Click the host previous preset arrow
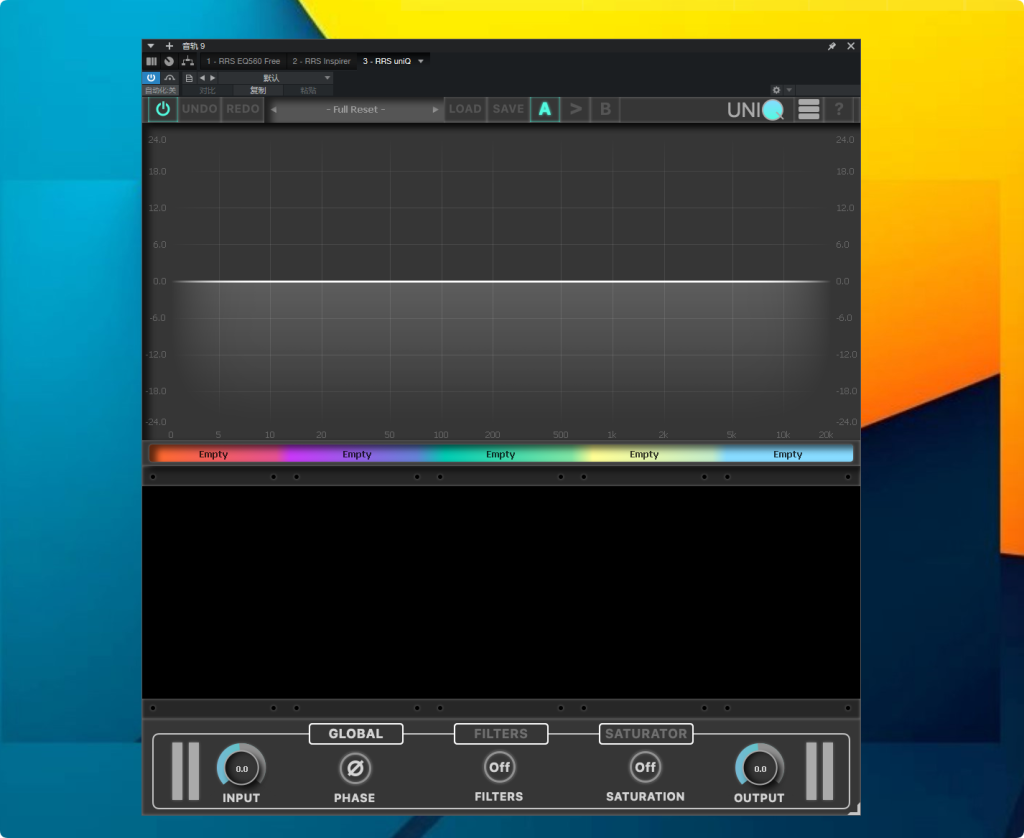1024x838 pixels. (202, 78)
